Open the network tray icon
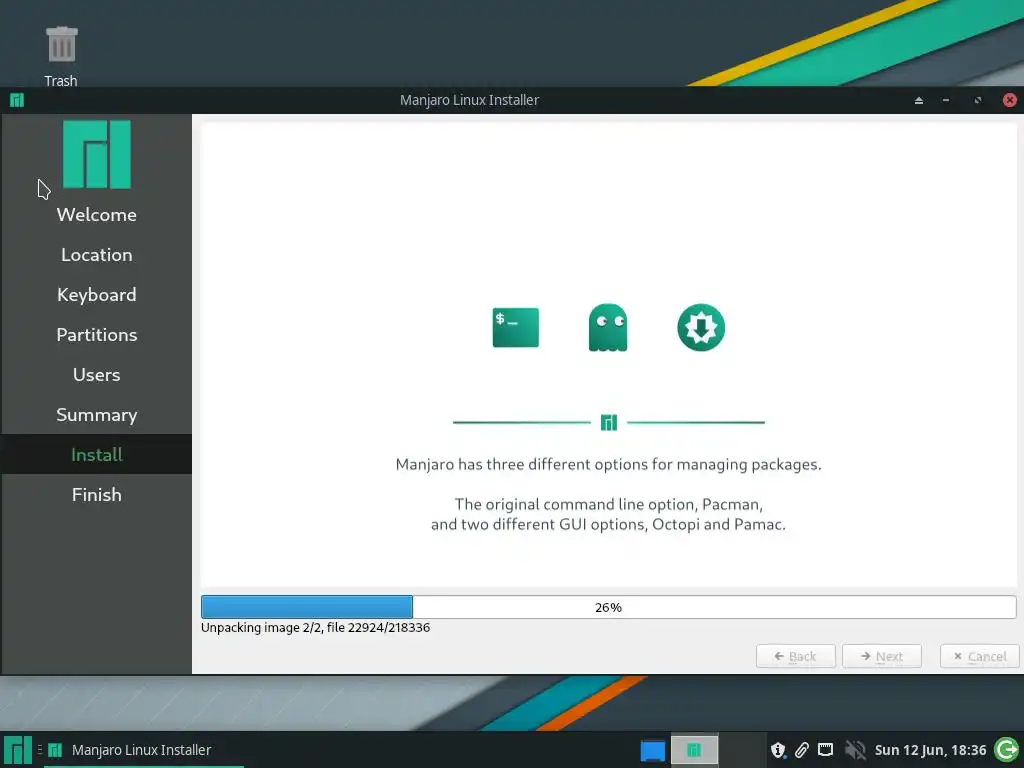1024x768 pixels. [825, 750]
